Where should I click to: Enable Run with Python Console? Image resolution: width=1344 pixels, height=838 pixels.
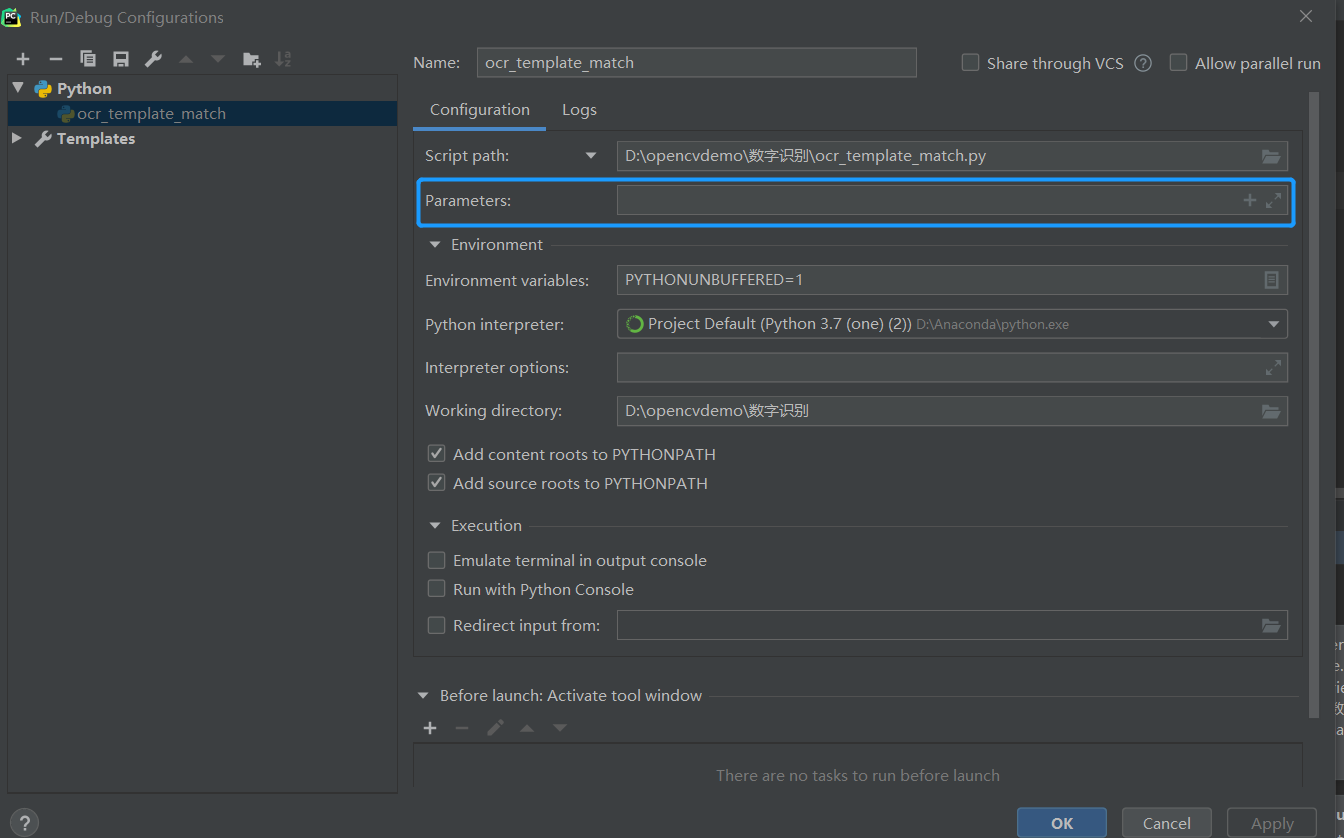pos(436,589)
